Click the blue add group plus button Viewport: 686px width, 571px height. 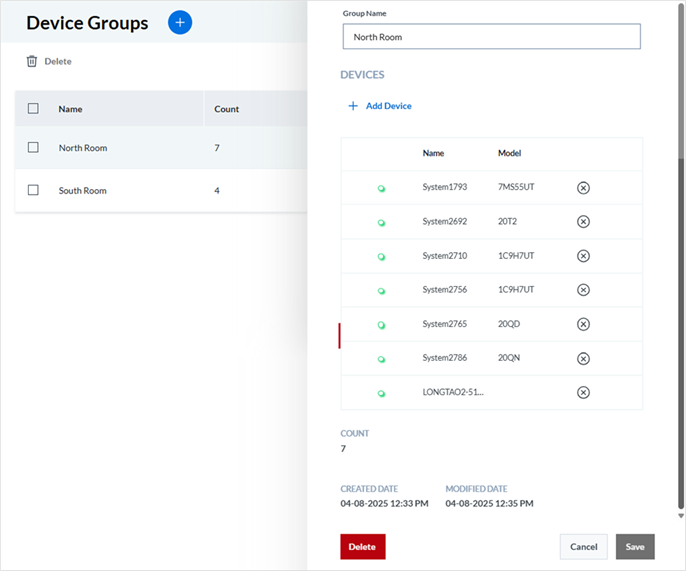[180, 22]
